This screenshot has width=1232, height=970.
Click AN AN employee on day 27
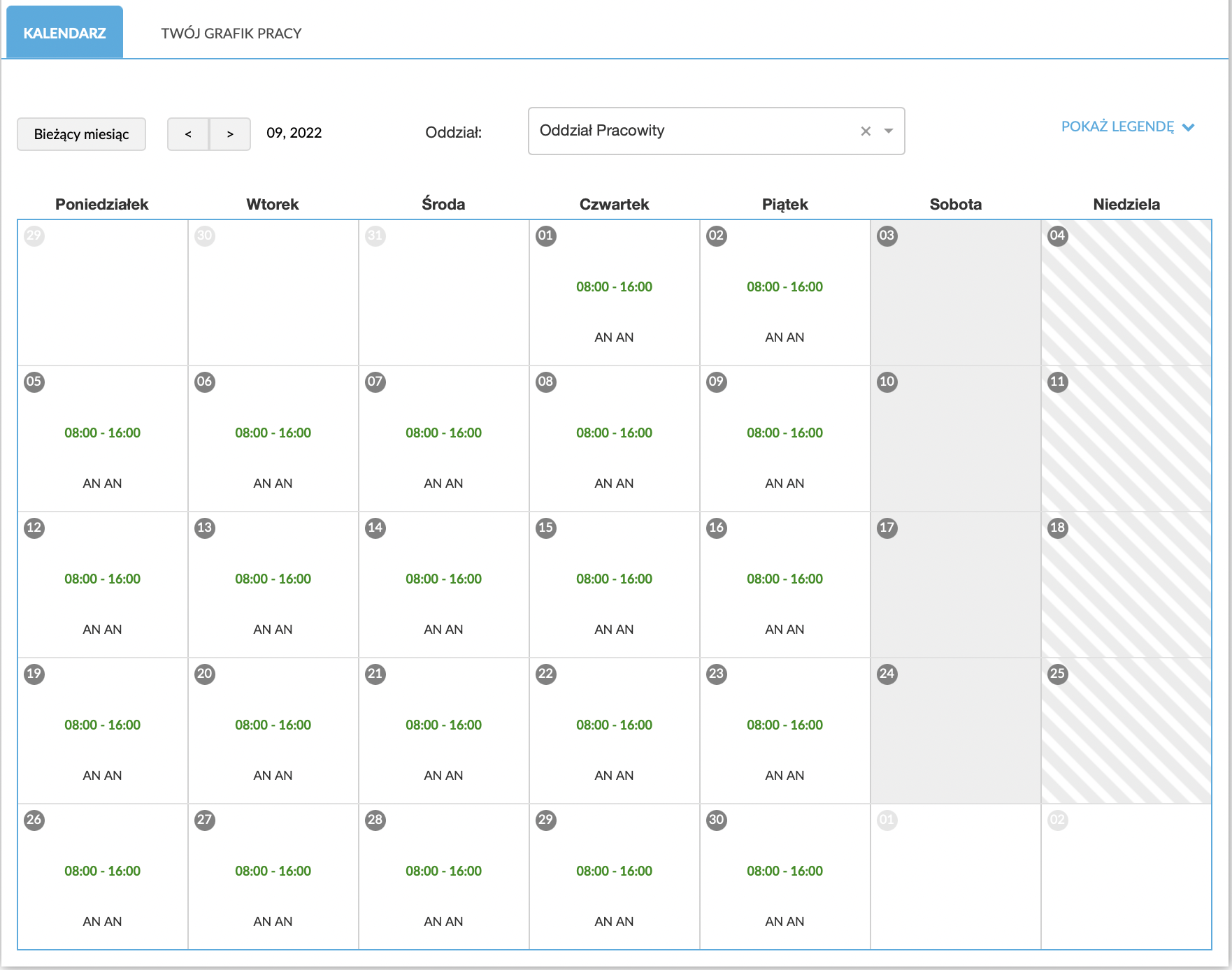pyautogui.click(x=273, y=921)
